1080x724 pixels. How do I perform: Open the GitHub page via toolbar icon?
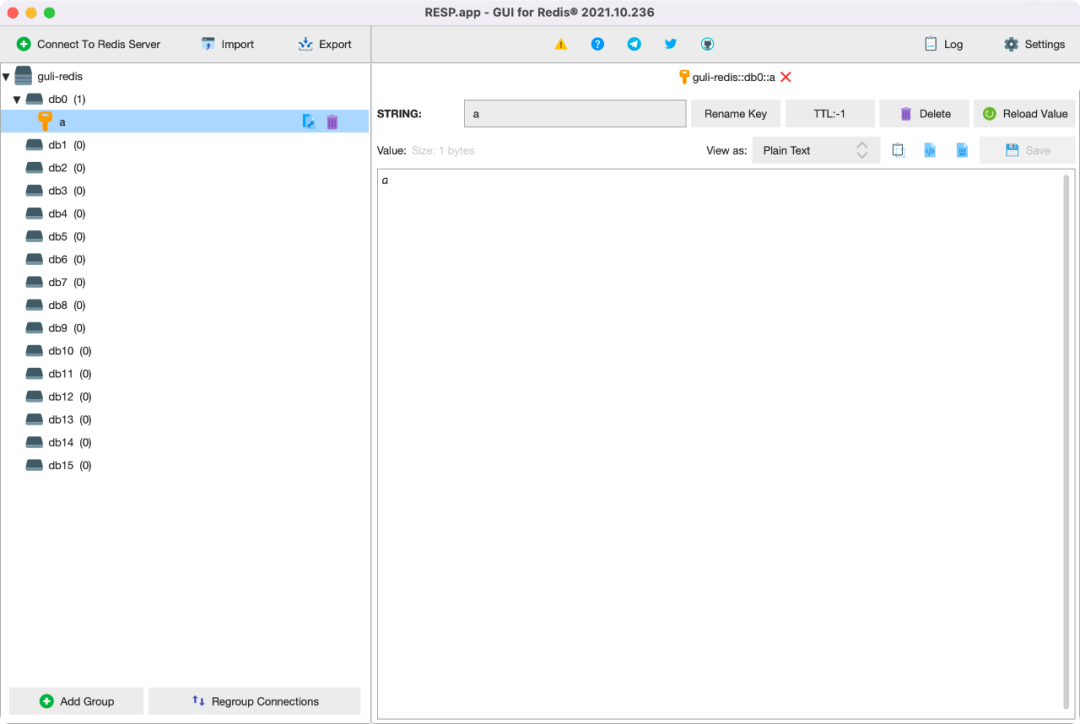point(707,44)
